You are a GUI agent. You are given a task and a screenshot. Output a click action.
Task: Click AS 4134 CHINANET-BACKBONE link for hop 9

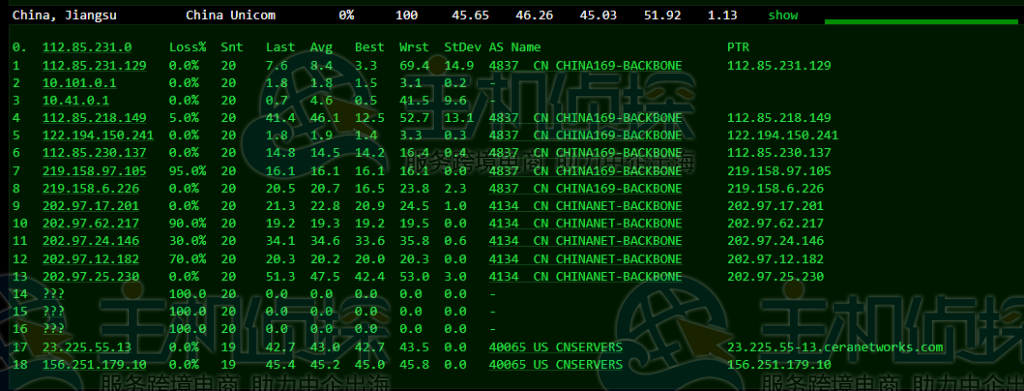point(585,206)
